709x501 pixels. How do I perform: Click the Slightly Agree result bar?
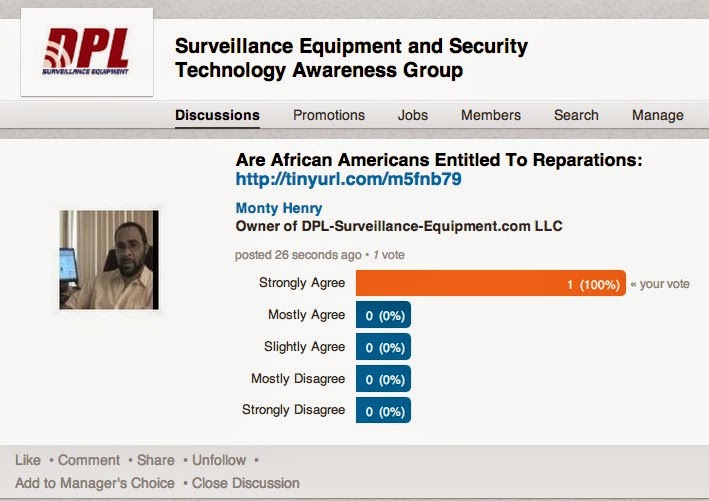tap(384, 347)
